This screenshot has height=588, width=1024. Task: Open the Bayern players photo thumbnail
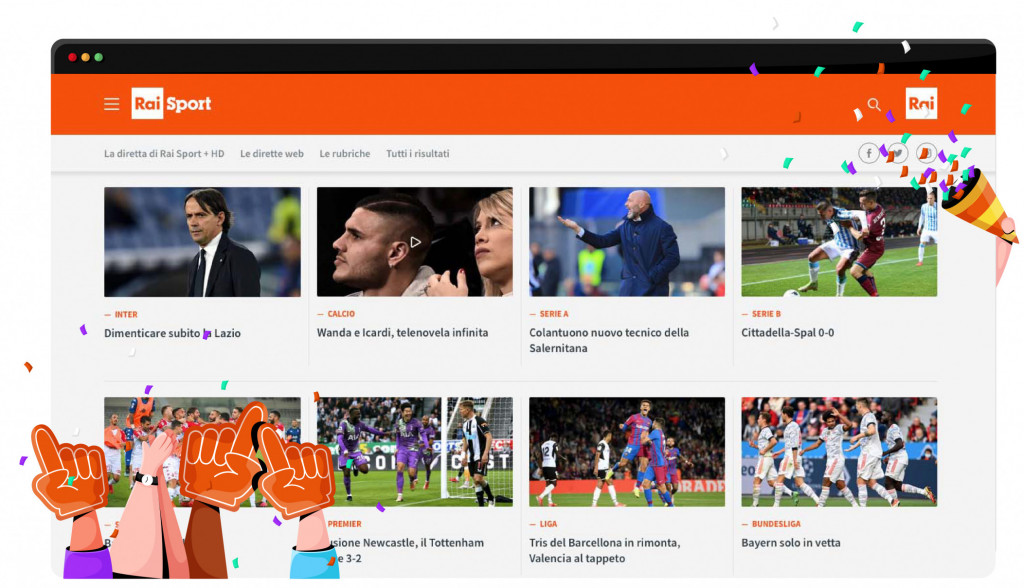point(839,452)
